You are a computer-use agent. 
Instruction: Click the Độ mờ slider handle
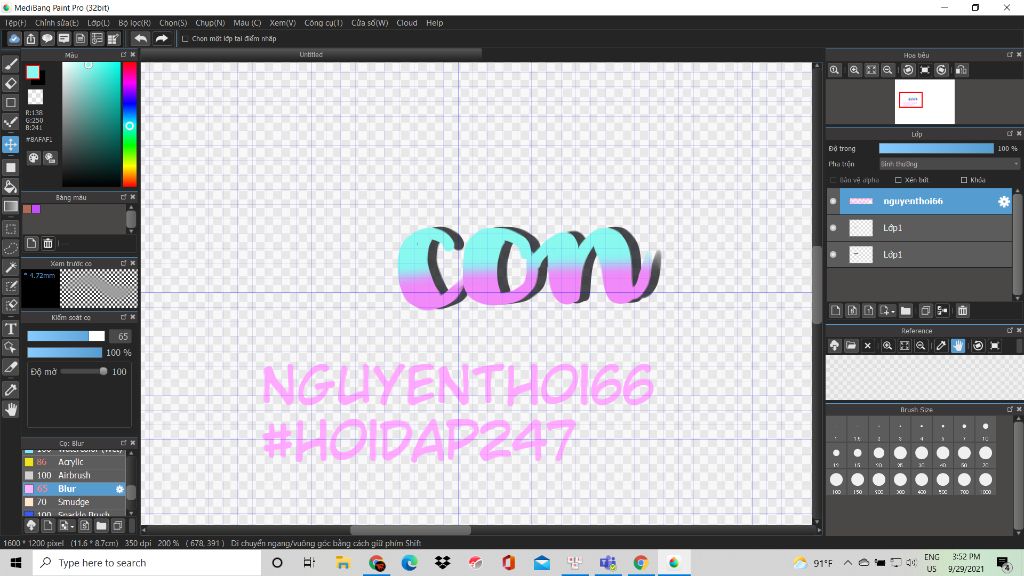103,372
